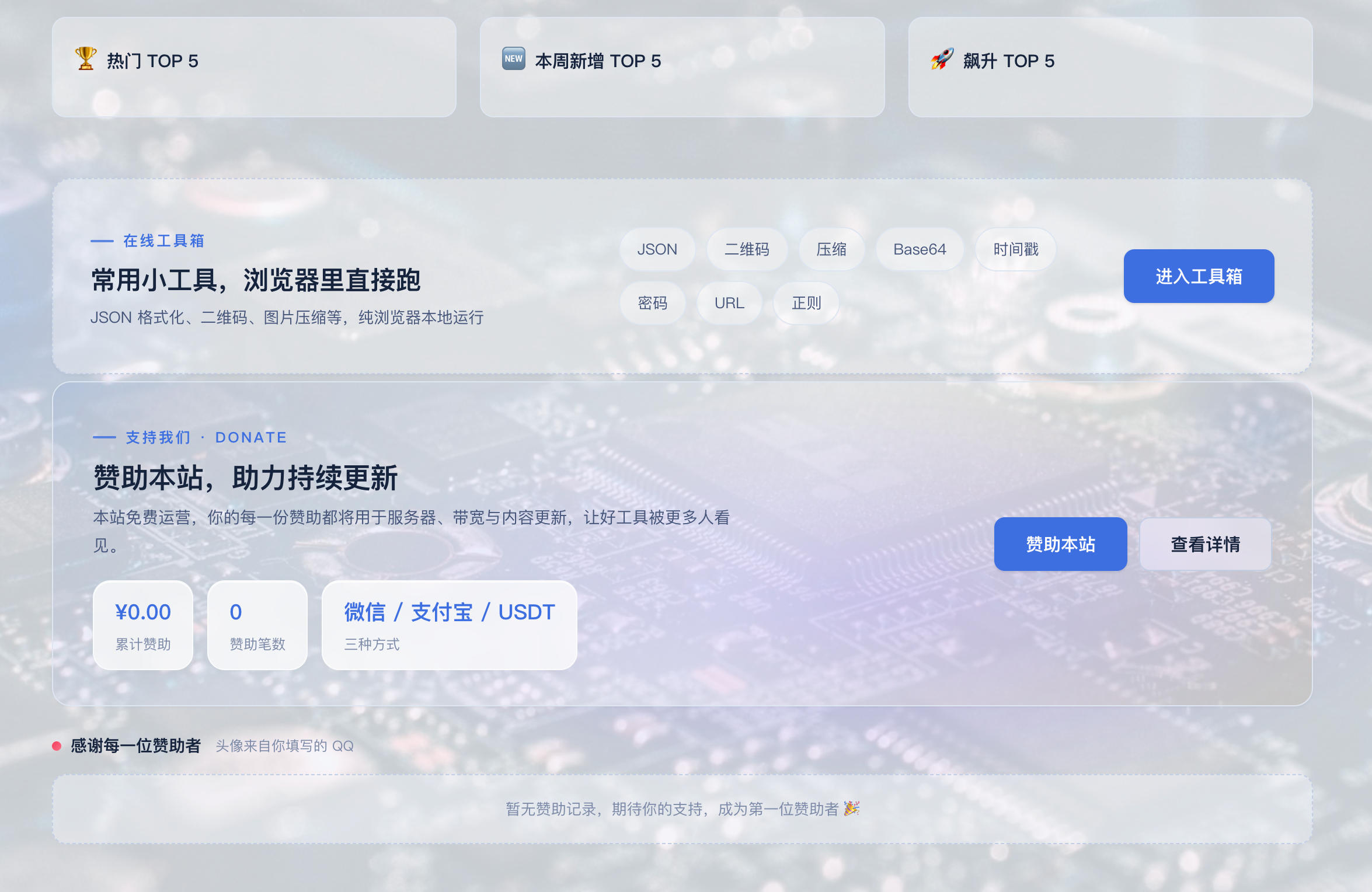Click the 头像来自你填写的 QQ note
This screenshot has height=892, width=1372.
(x=284, y=746)
